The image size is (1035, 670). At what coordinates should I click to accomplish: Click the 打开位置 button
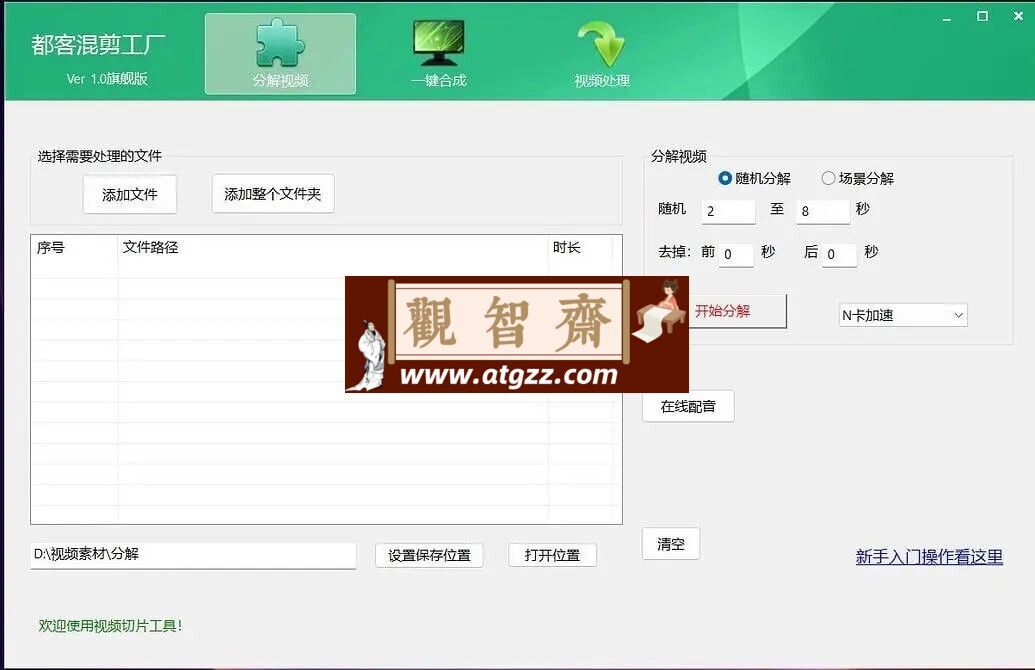pos(552,555)
